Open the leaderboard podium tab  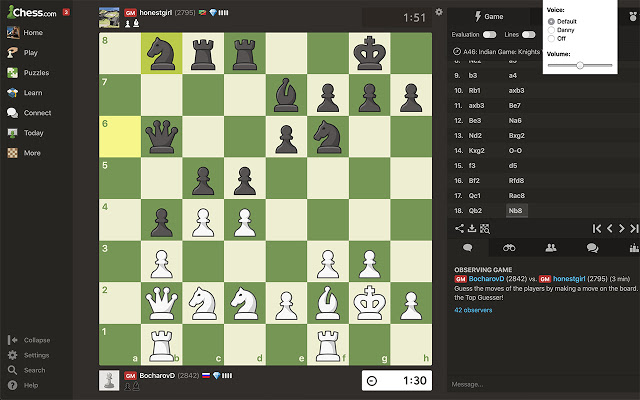[633, 248]
